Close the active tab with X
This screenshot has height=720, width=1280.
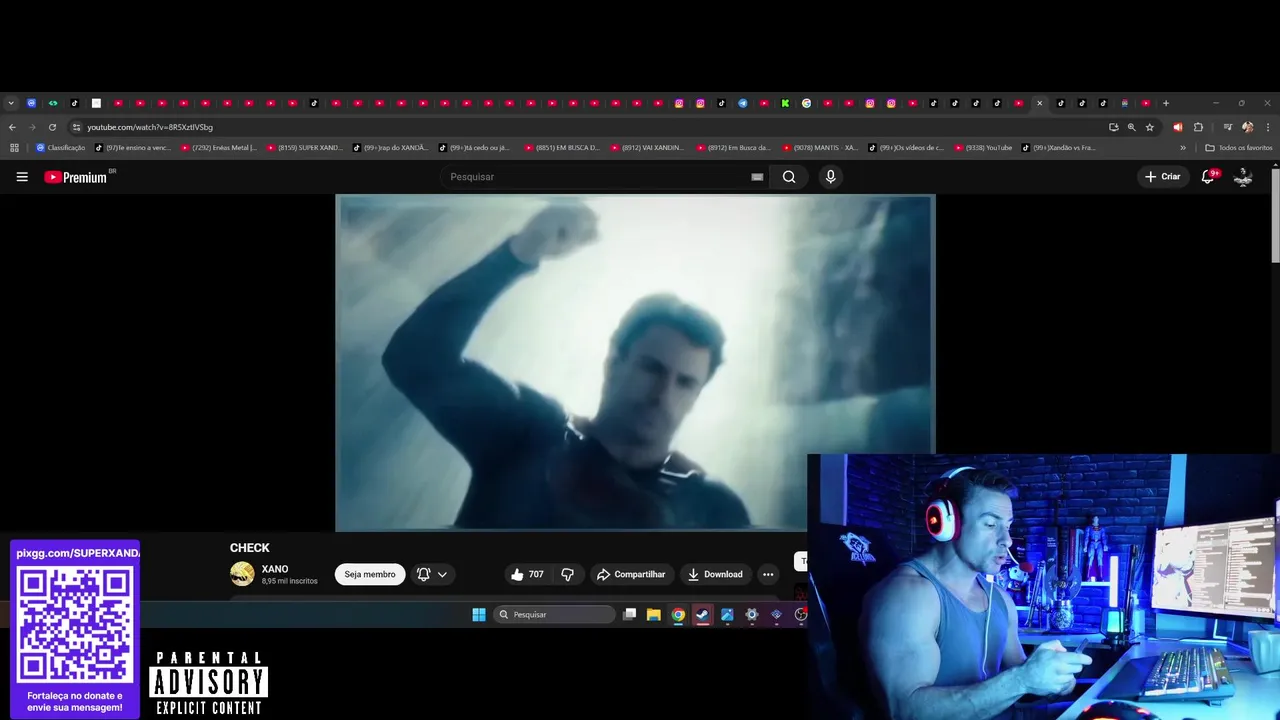coord(1039,103)
